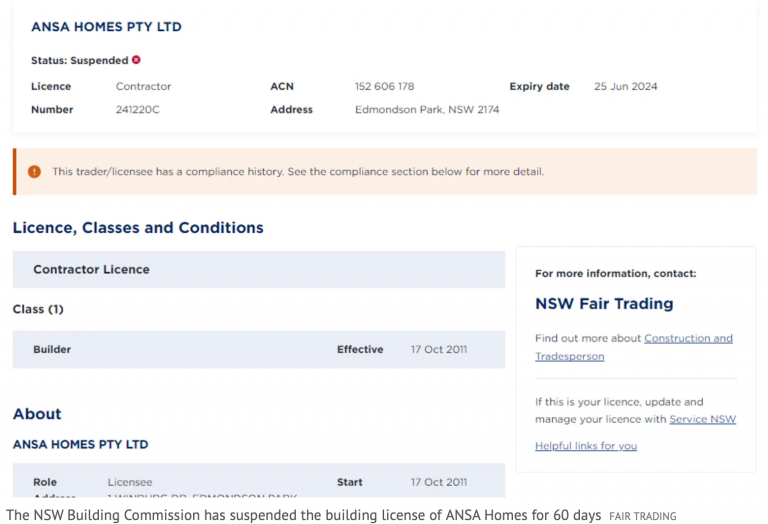Click the compliance history alert banner
Image resolution: width=768 pixels, height=524 pixels.
(x=384, y=172)
